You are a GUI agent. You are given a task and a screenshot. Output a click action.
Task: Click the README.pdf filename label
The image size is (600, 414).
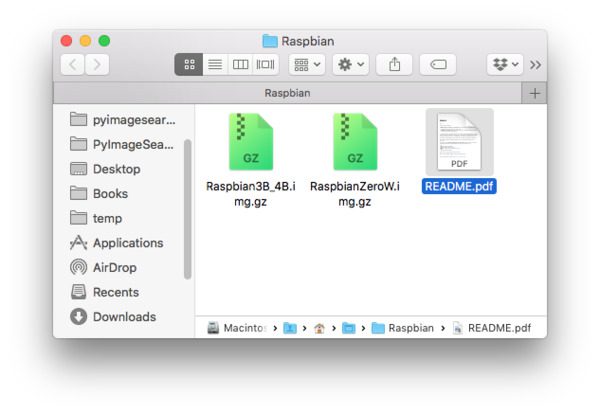coord(459,186)
